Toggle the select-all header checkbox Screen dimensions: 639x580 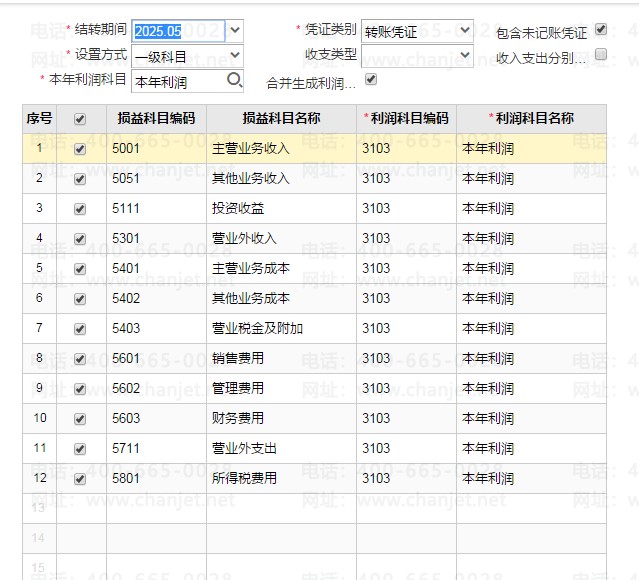81,119
